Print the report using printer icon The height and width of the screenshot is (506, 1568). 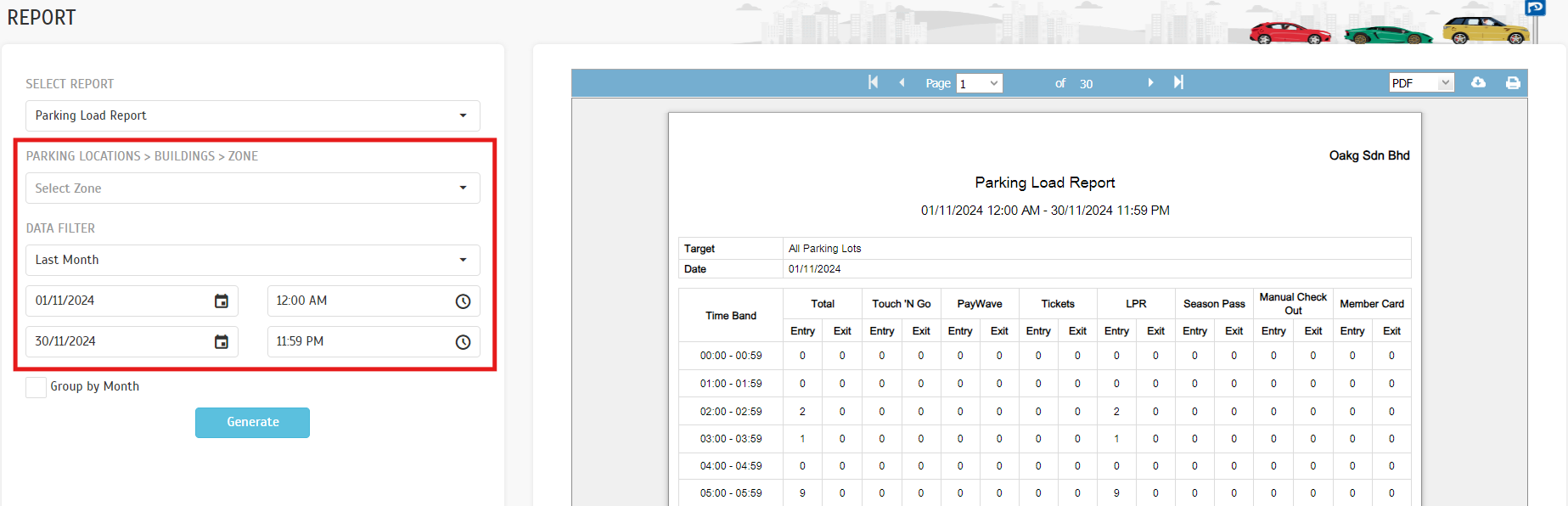1513,82
